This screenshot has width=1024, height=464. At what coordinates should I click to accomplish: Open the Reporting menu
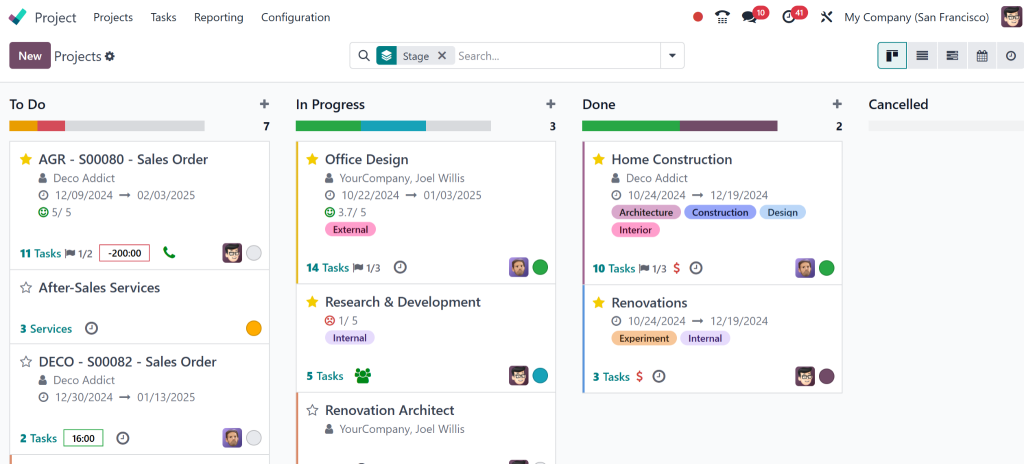click(219, 17)
